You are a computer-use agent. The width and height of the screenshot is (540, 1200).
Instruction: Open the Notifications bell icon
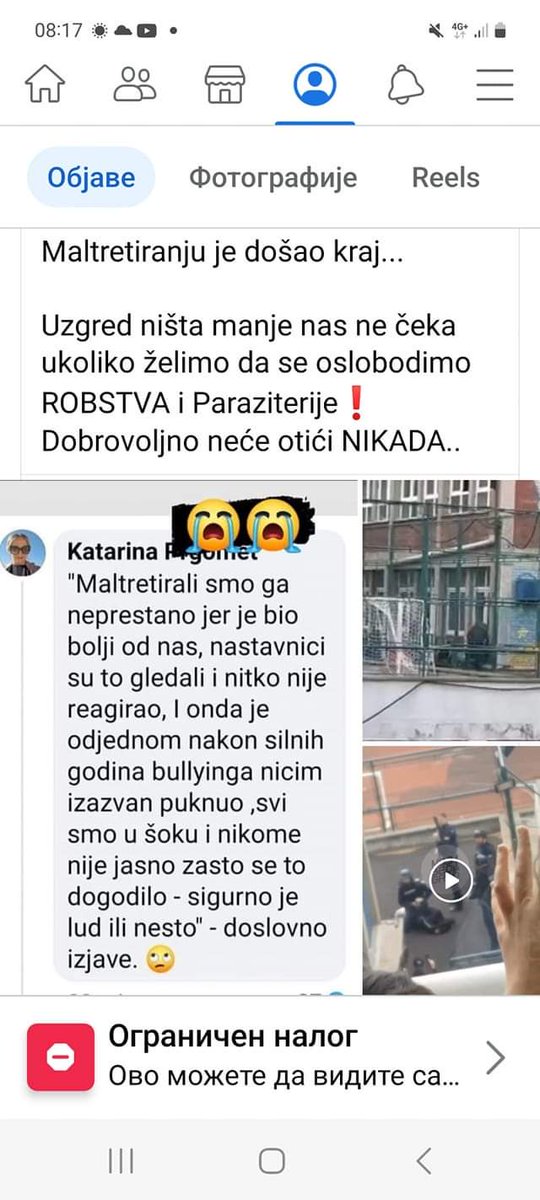(406, 85)
